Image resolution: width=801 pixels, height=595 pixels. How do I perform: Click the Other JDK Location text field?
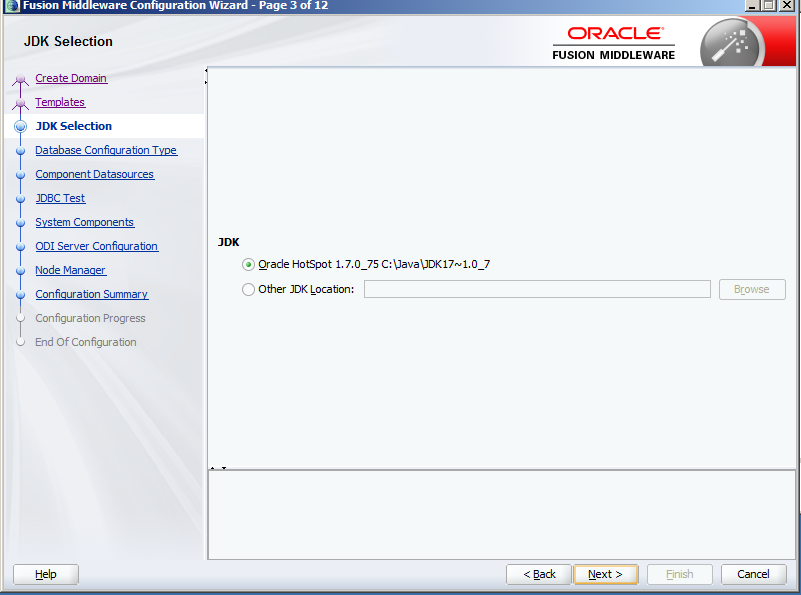pyautogui.click(x=537, y=289)
